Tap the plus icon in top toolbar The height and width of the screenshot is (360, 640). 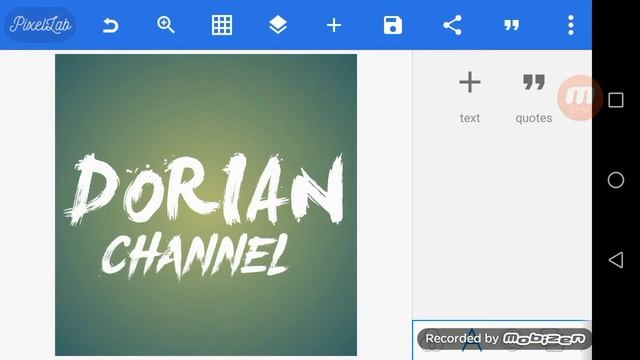pyautogui.click(x=334, y=25)
